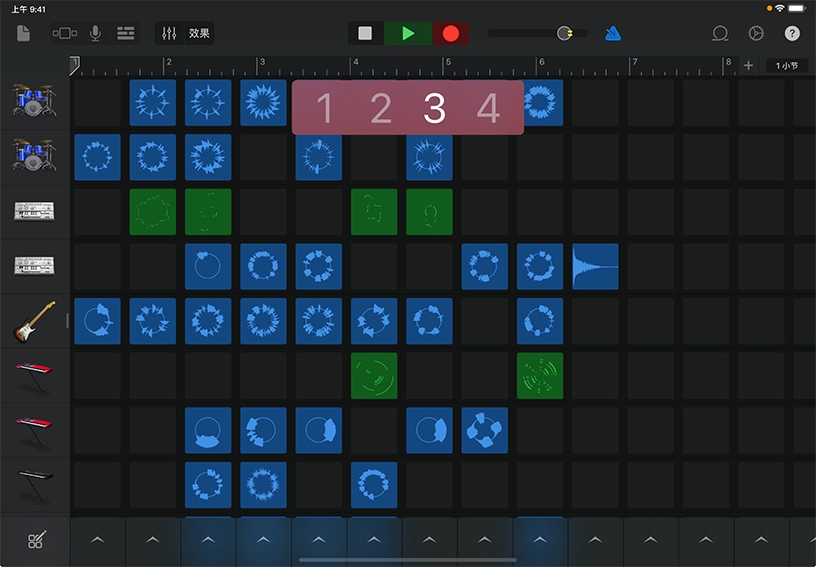The width and height of the screenshot is (816, 567).
Task: Select the electric guitar track header
Action: click(34, 322)
